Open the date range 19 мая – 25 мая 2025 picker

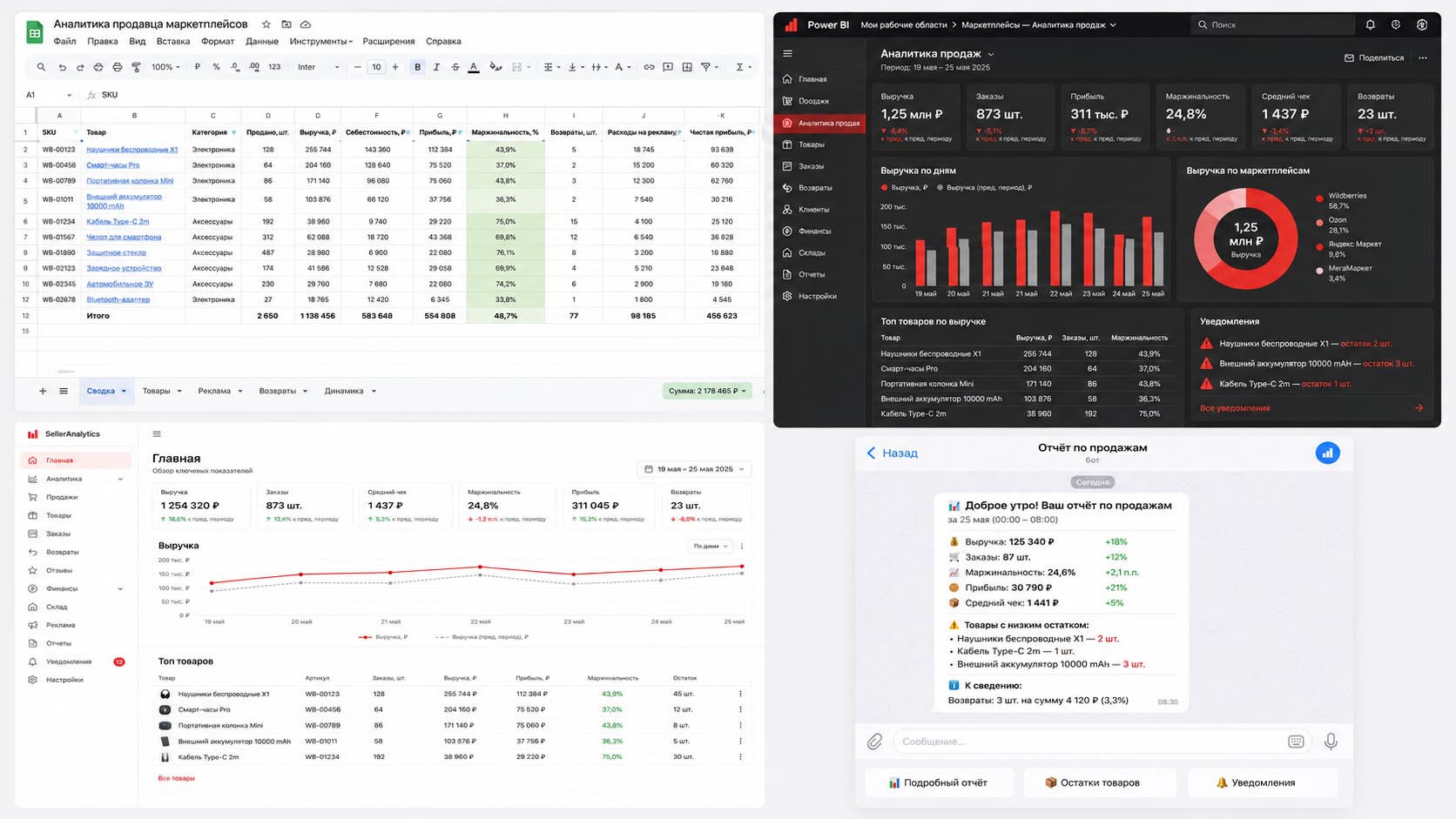pos(694,469)
